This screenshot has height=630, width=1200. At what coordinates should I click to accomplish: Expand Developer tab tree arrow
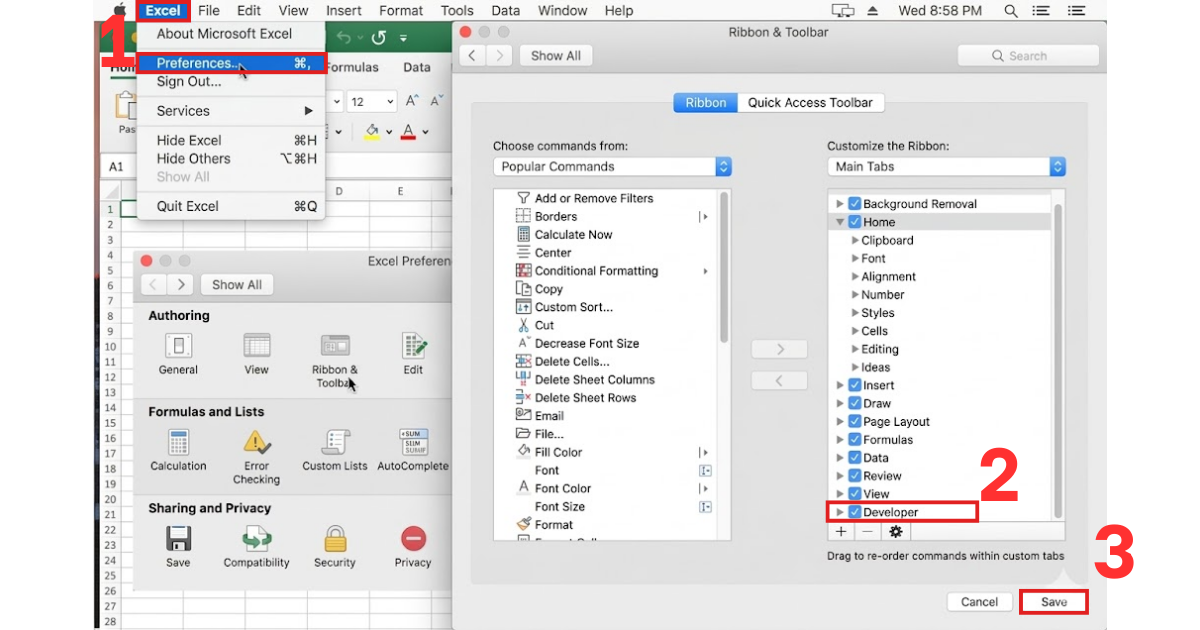[840, 512]
